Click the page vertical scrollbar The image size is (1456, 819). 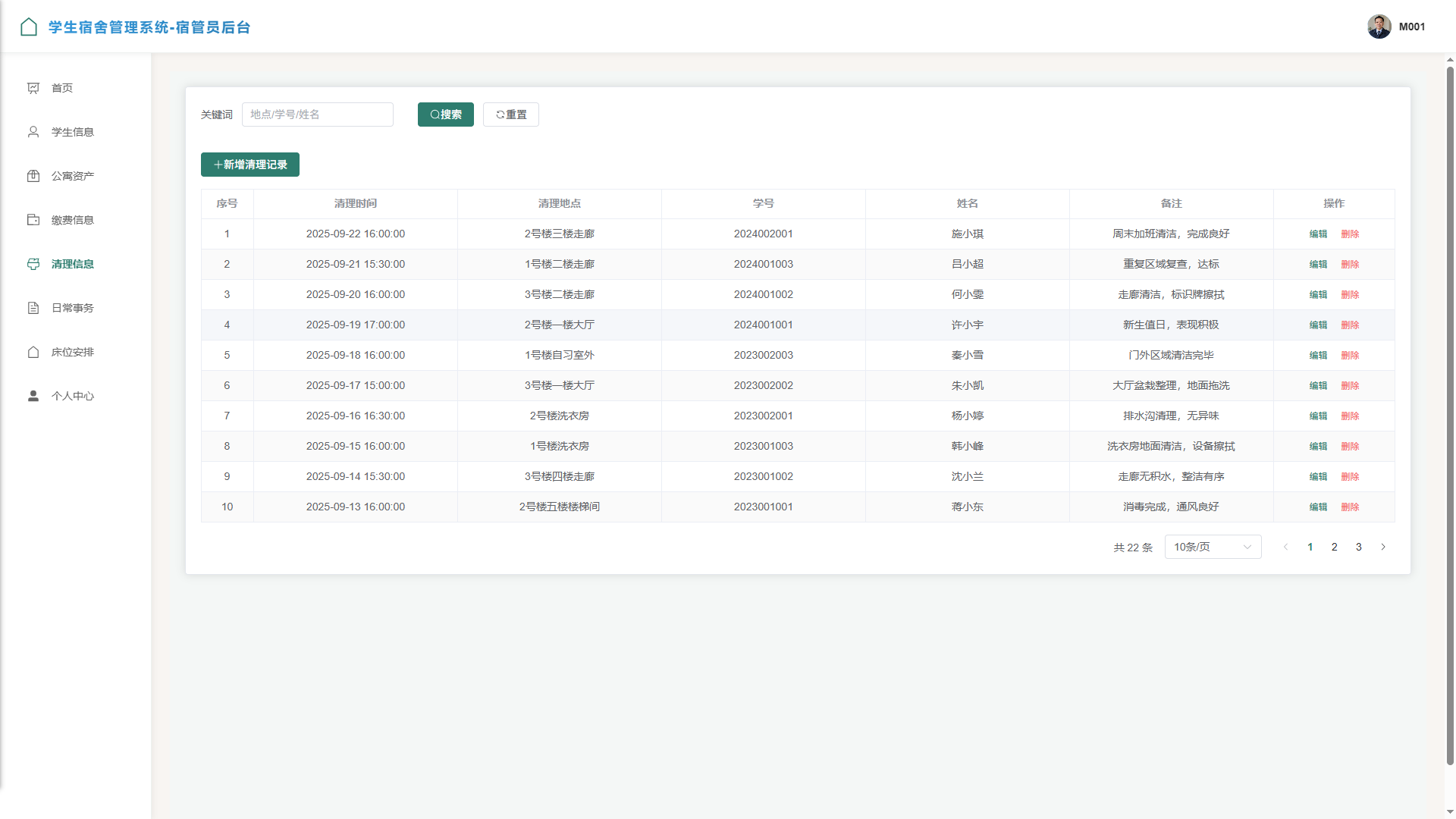point(1450,416)
